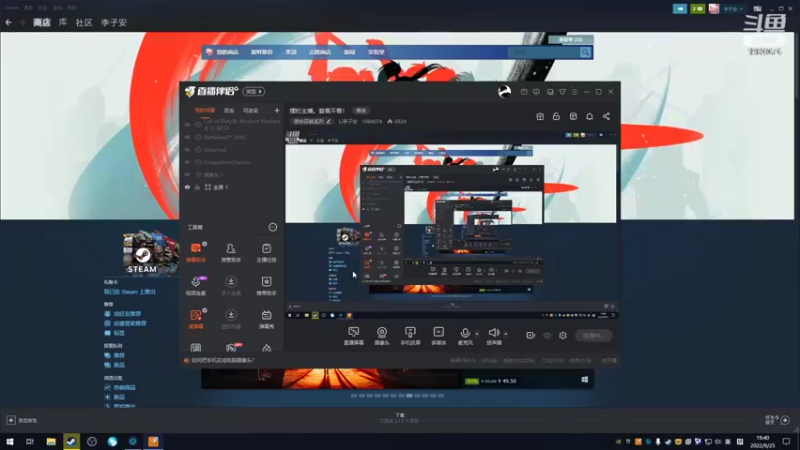
Task: Open the streaming app user avatar
Action: point(504,91)
